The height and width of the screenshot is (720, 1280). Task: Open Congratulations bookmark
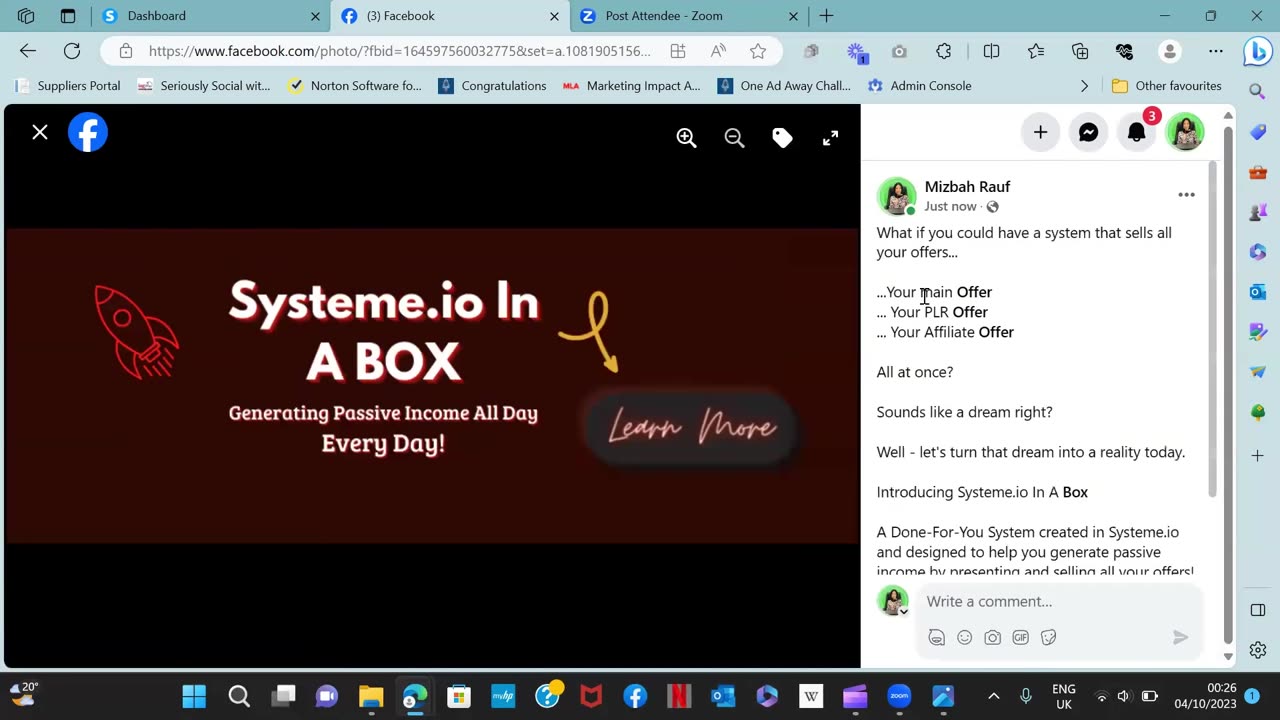492,86
